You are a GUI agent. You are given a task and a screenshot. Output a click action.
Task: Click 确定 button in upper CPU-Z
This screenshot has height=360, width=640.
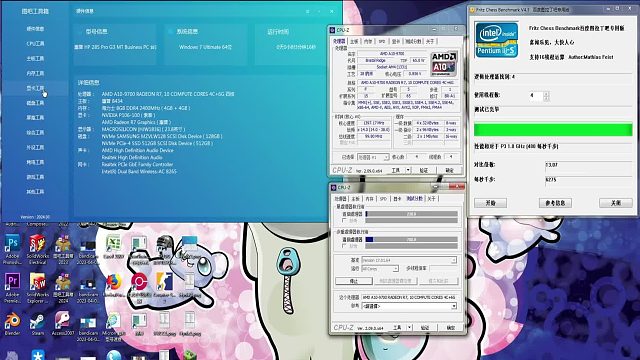point(449,170)
